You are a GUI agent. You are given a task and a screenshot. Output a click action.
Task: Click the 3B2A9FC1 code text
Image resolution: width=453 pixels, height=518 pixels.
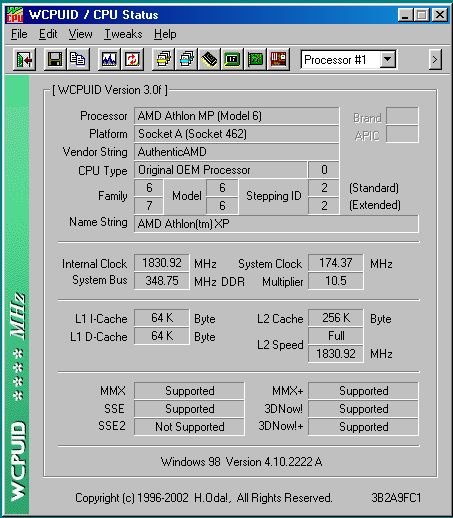pos(396,498)
